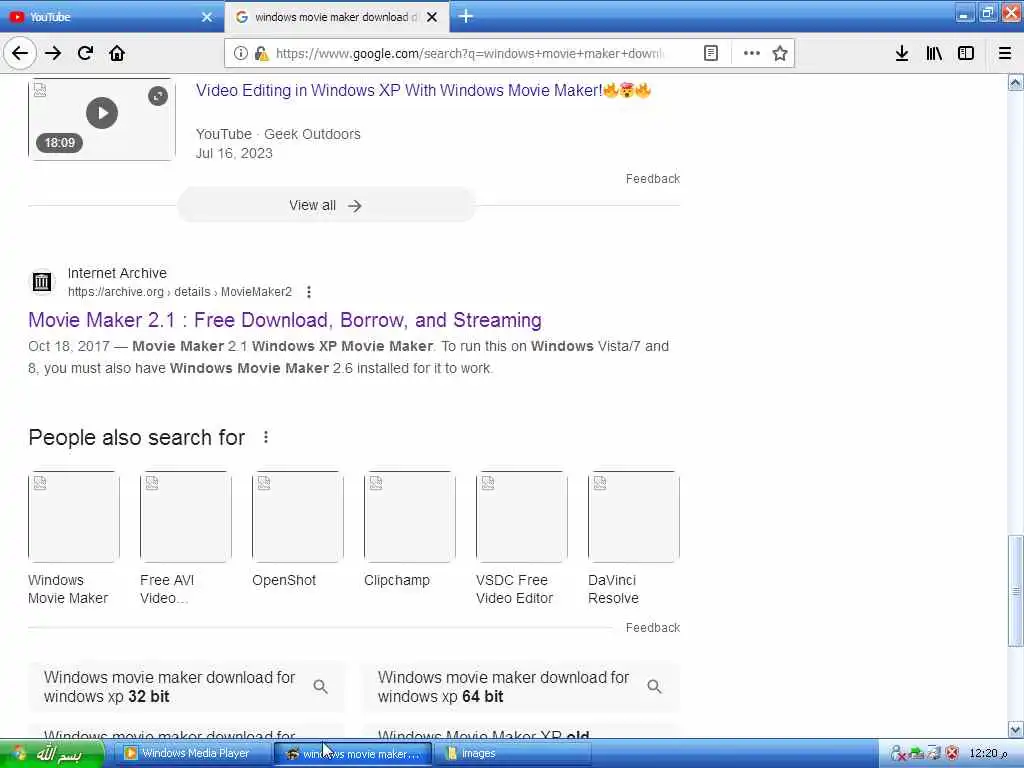This screenshot has width=1024, height=768.
Task: Open Video Editing in Windows XP result
Action: coord(423,90)
